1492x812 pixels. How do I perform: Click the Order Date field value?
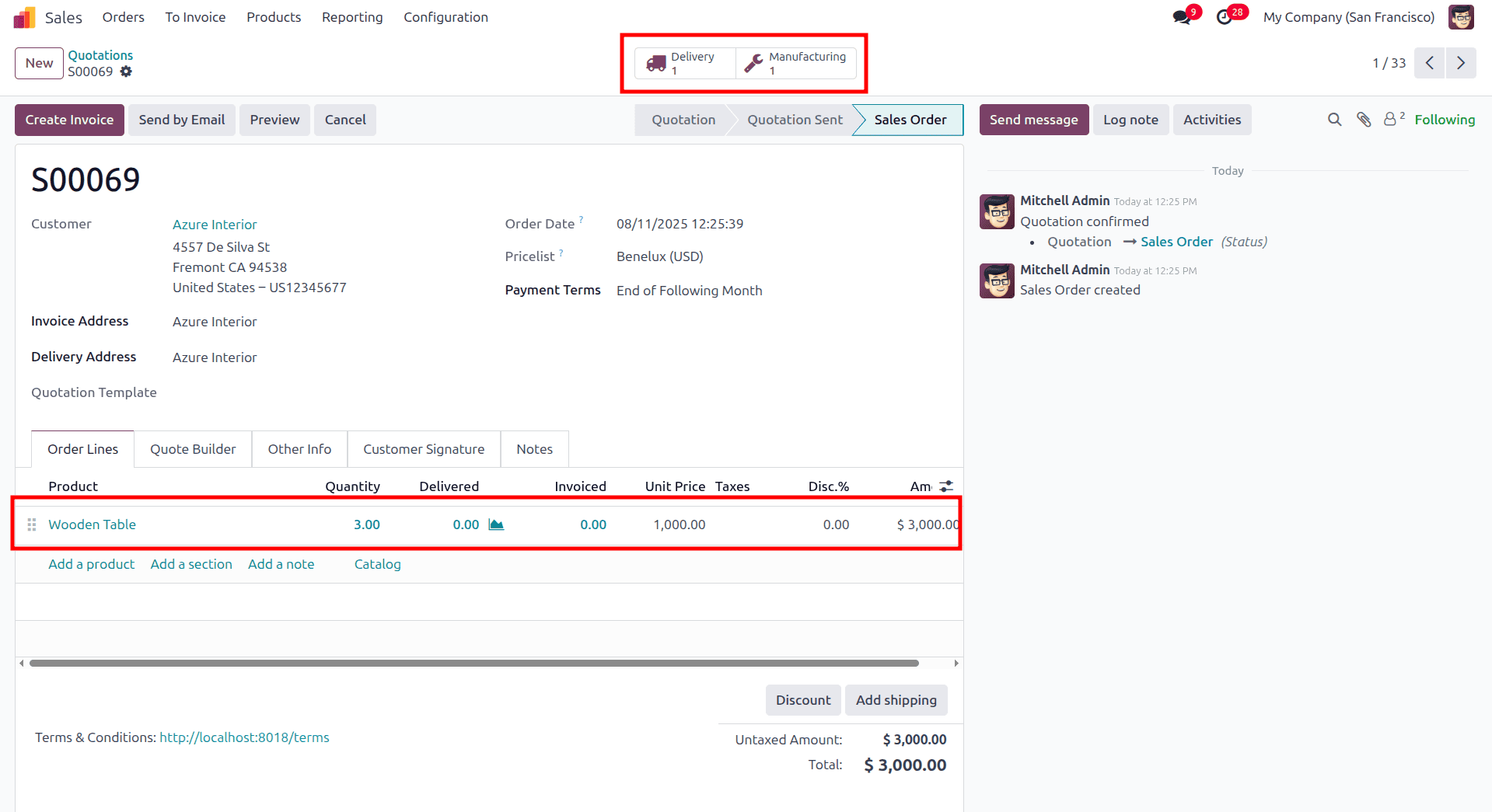point(680,224)
